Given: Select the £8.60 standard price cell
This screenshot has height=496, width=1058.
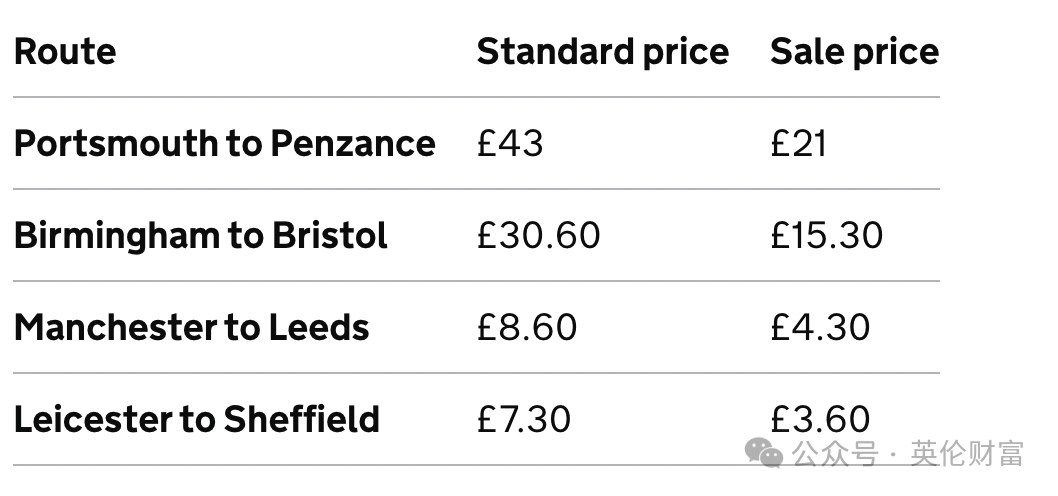Looking at the screenshot, I should [526, 327].
